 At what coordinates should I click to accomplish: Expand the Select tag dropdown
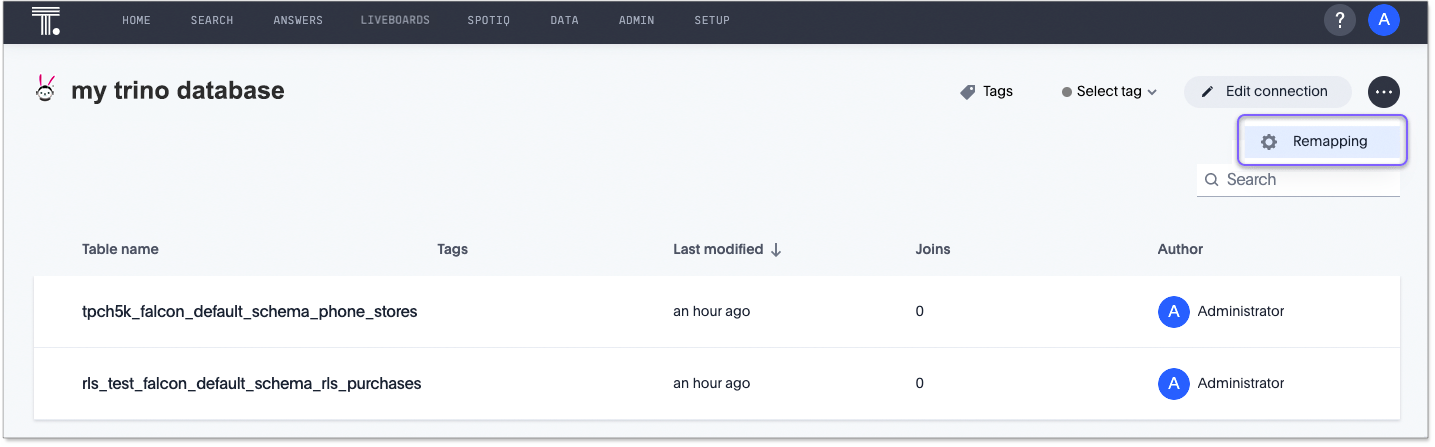coord(1109,92)
